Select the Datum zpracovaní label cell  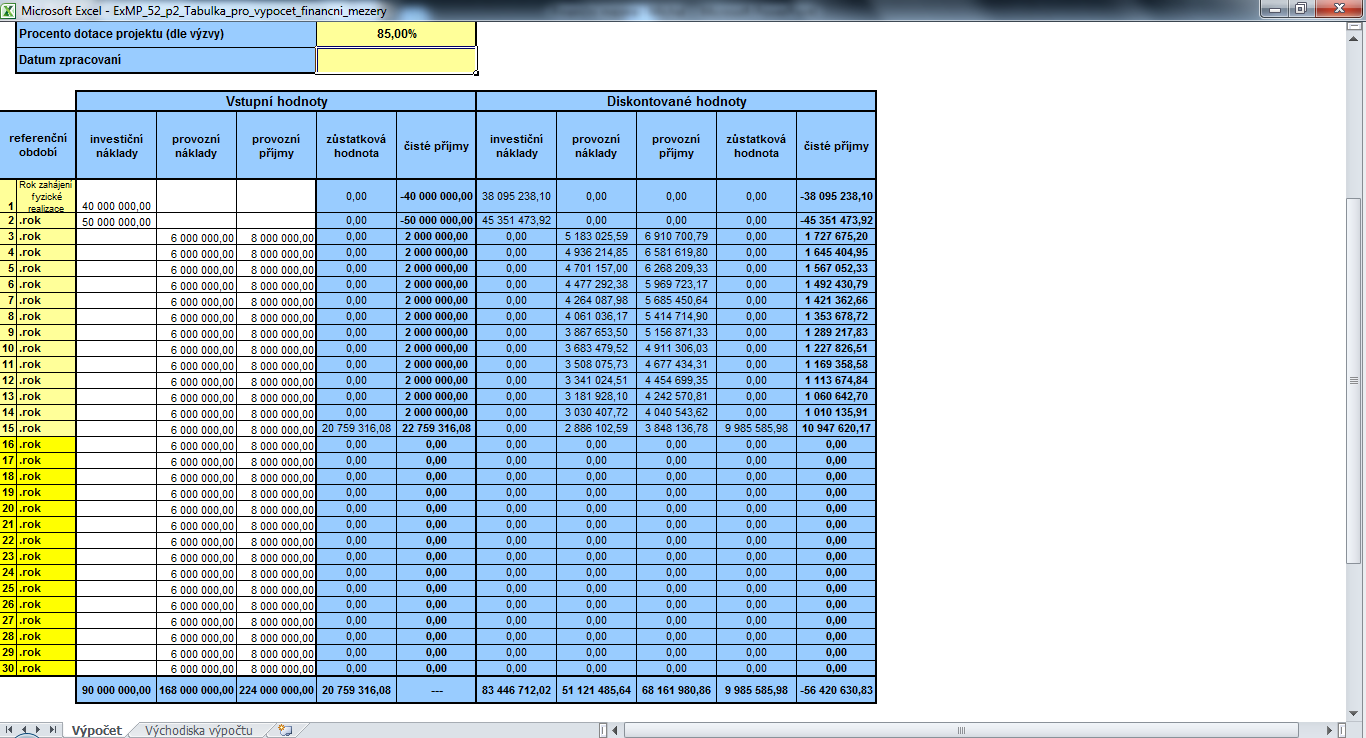pos(166,60)
